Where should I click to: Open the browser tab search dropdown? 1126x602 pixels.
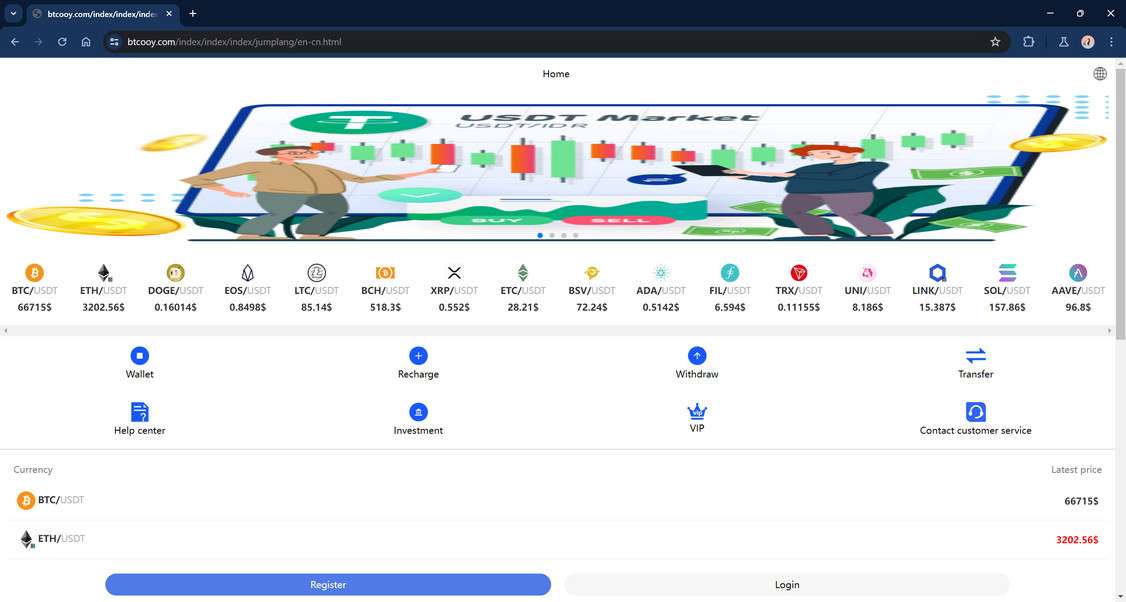pyautogui.click(x=13, y=13)
